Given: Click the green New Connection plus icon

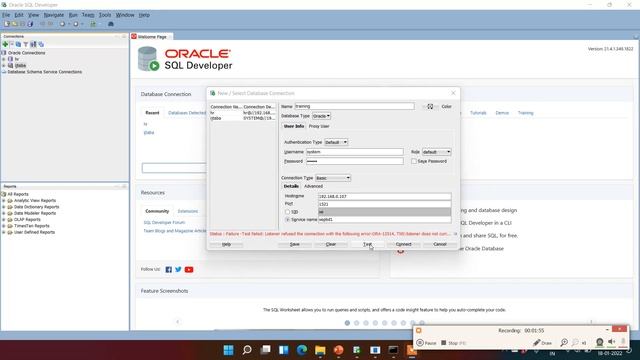Looking at the screenshot, I should [x=5, y=44].
